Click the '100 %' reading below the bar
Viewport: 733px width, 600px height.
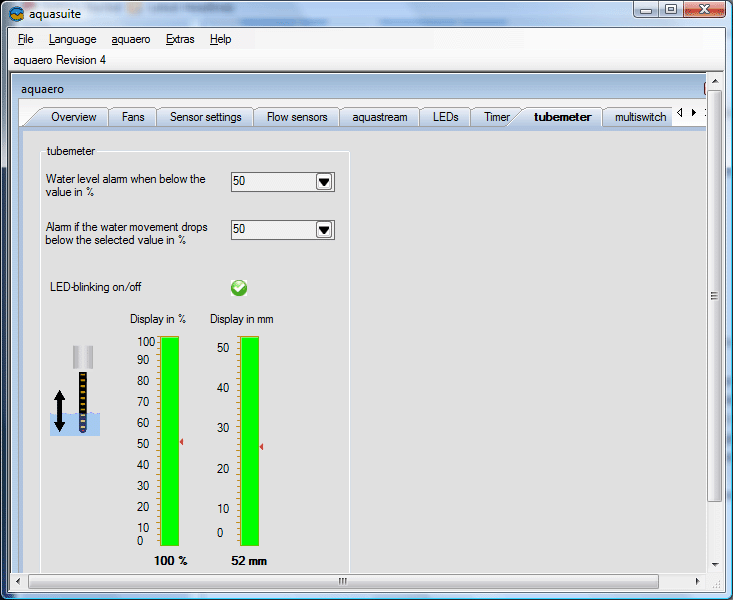click(171, 560)
